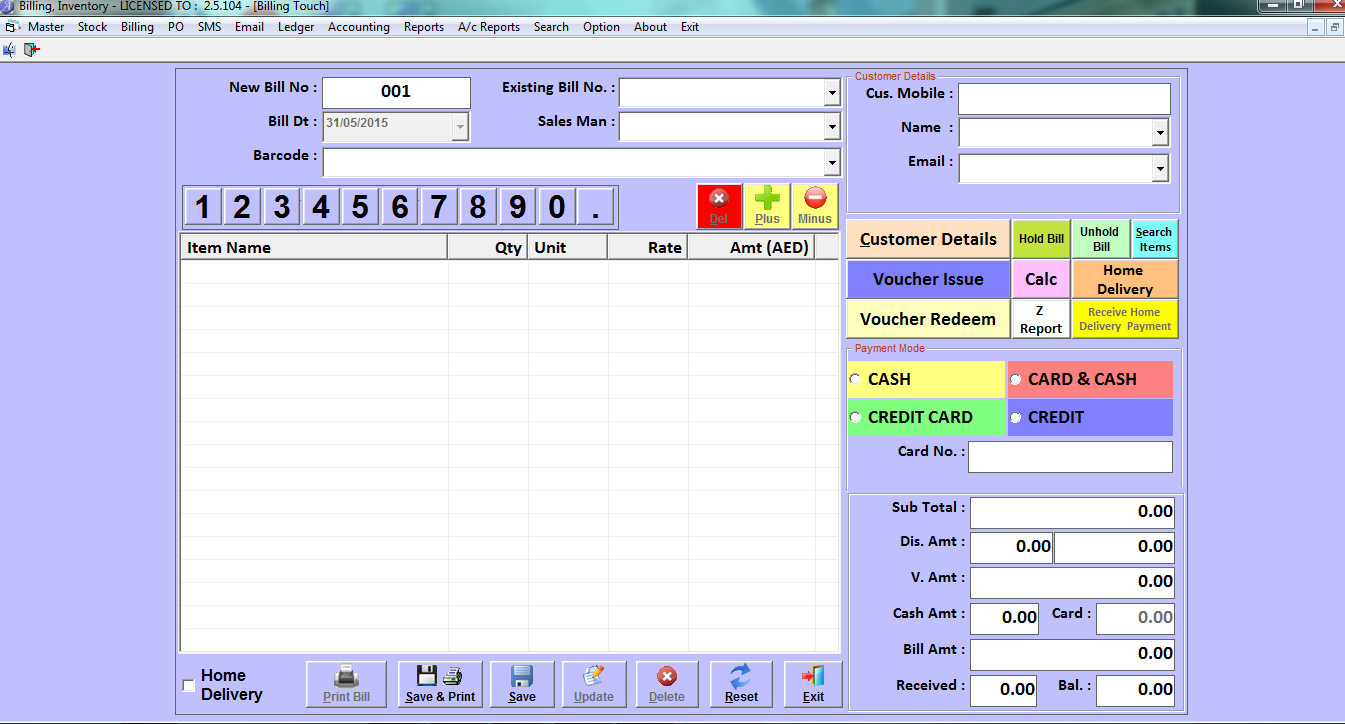Tap numpad key 5
The image size is (1345, 724).
pyautogui.click(x=360, y=207)
